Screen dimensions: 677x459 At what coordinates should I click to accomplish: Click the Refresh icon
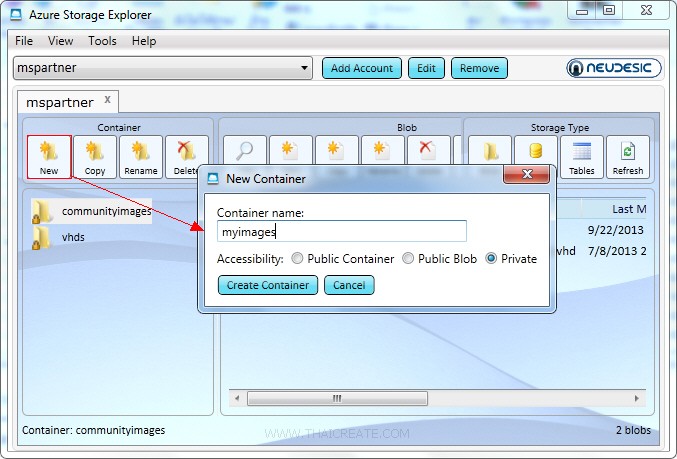(628, 157)
